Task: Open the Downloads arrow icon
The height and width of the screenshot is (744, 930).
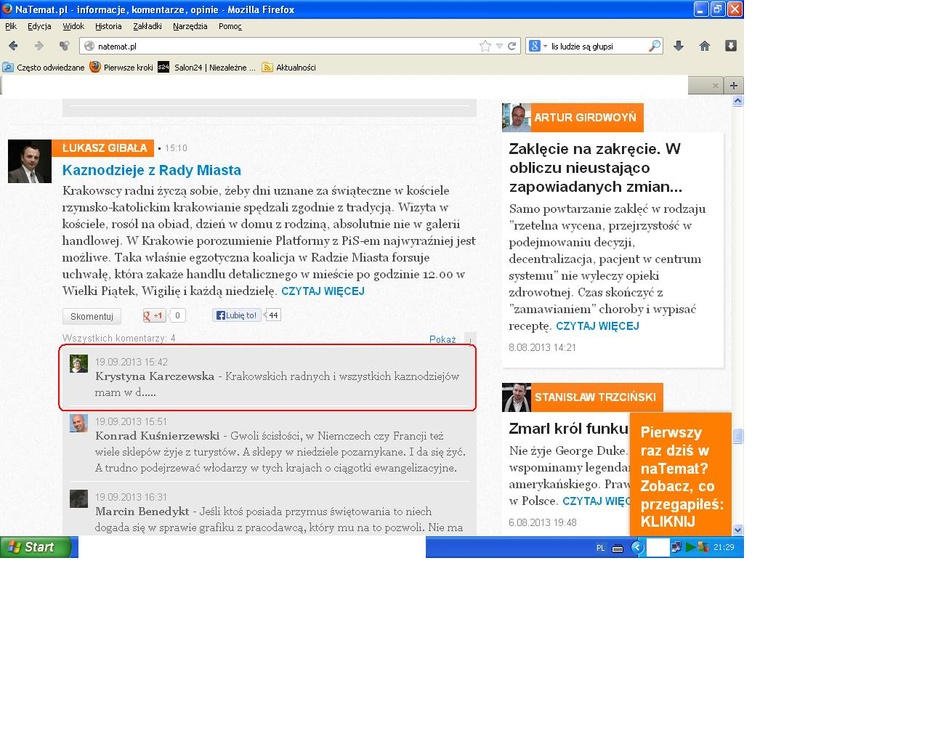Action: (679, 46)
